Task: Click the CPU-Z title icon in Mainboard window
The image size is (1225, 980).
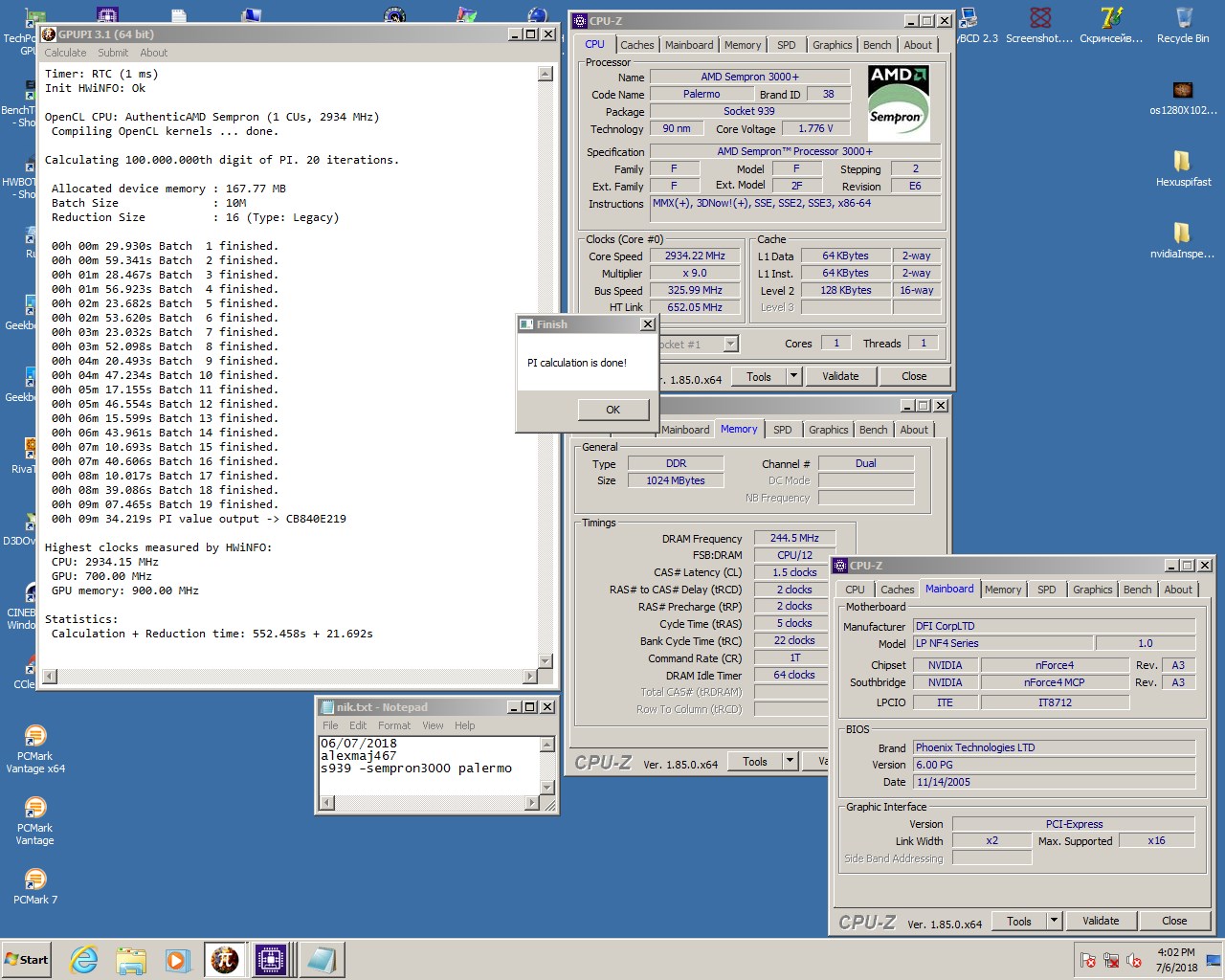Action: tap(840, 565)
